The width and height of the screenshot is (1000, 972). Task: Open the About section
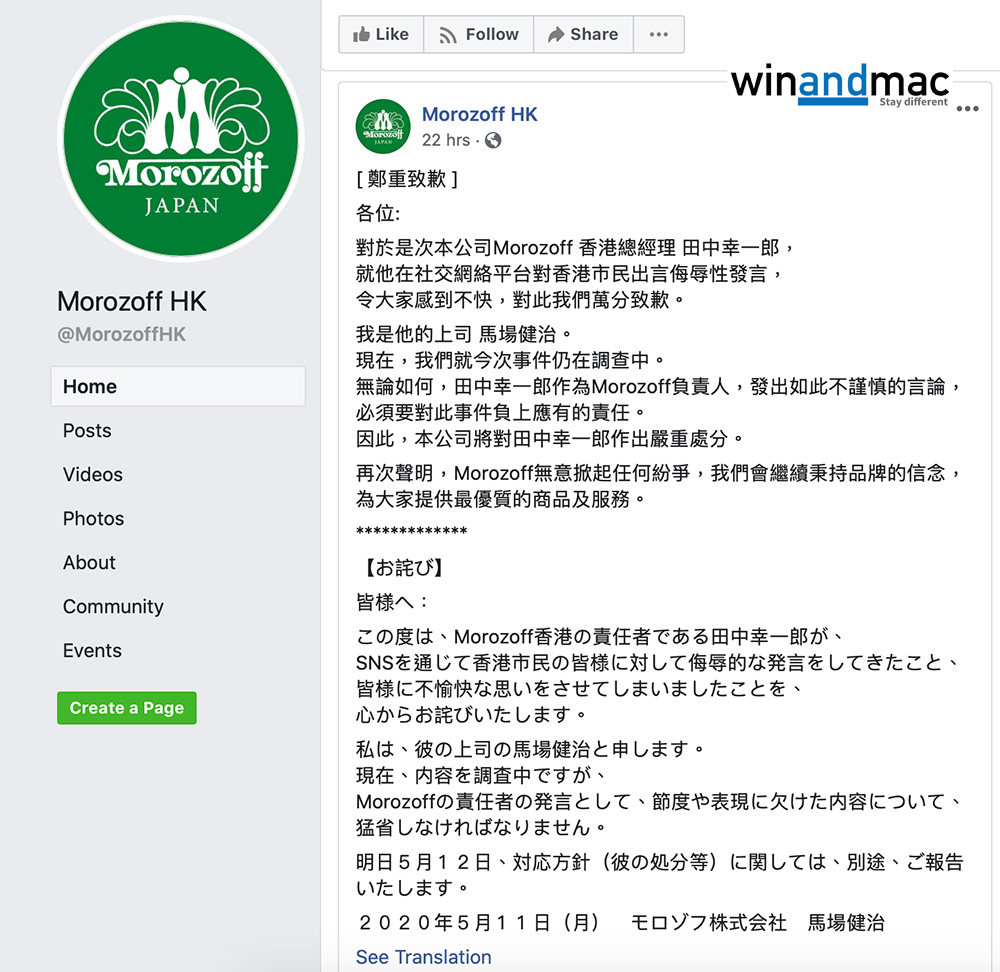[89, 563]
